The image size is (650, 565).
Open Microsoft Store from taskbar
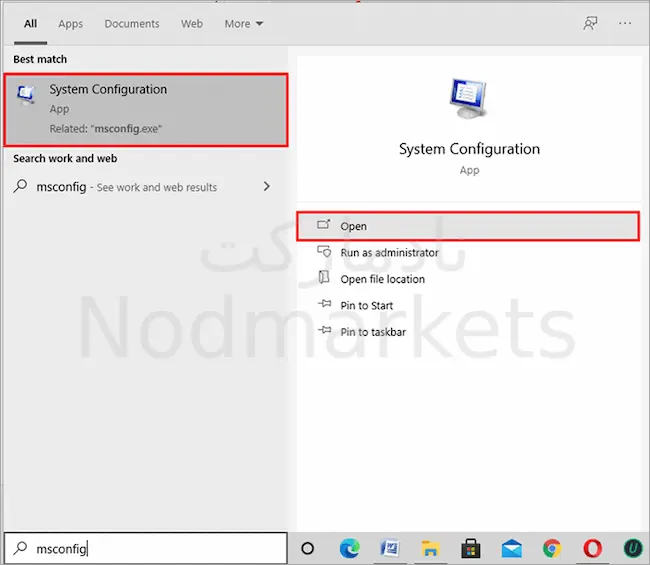click(x=471, y=548)
